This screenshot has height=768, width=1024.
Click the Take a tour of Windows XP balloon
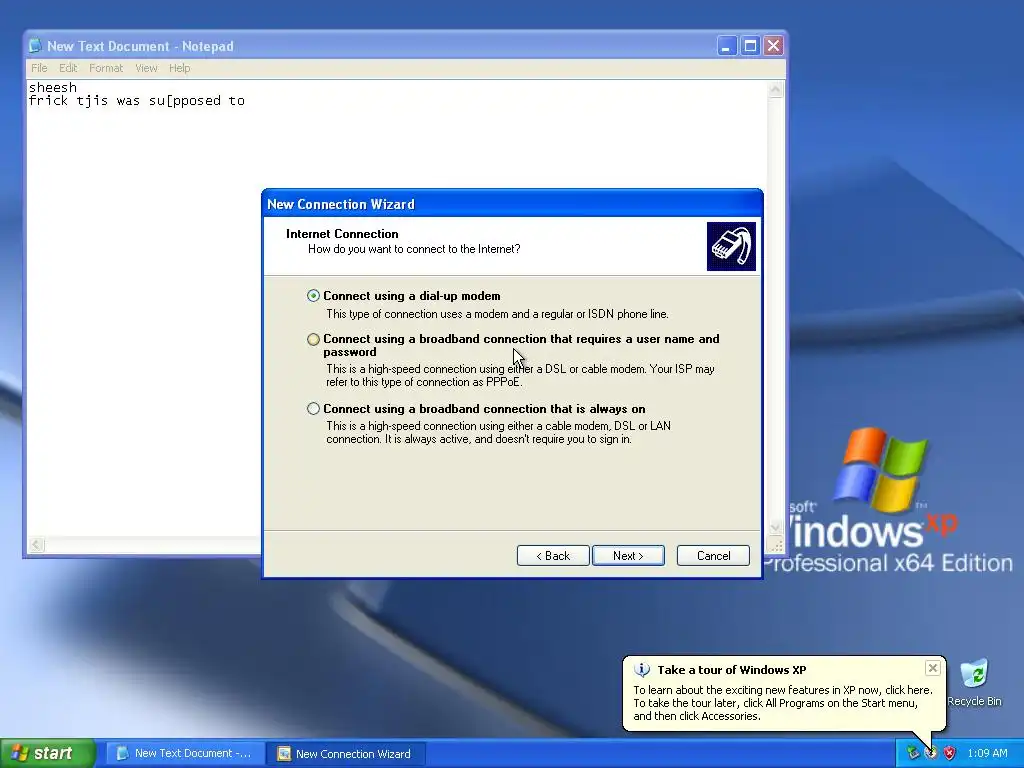pyautogui.click(x=784, y=693)
